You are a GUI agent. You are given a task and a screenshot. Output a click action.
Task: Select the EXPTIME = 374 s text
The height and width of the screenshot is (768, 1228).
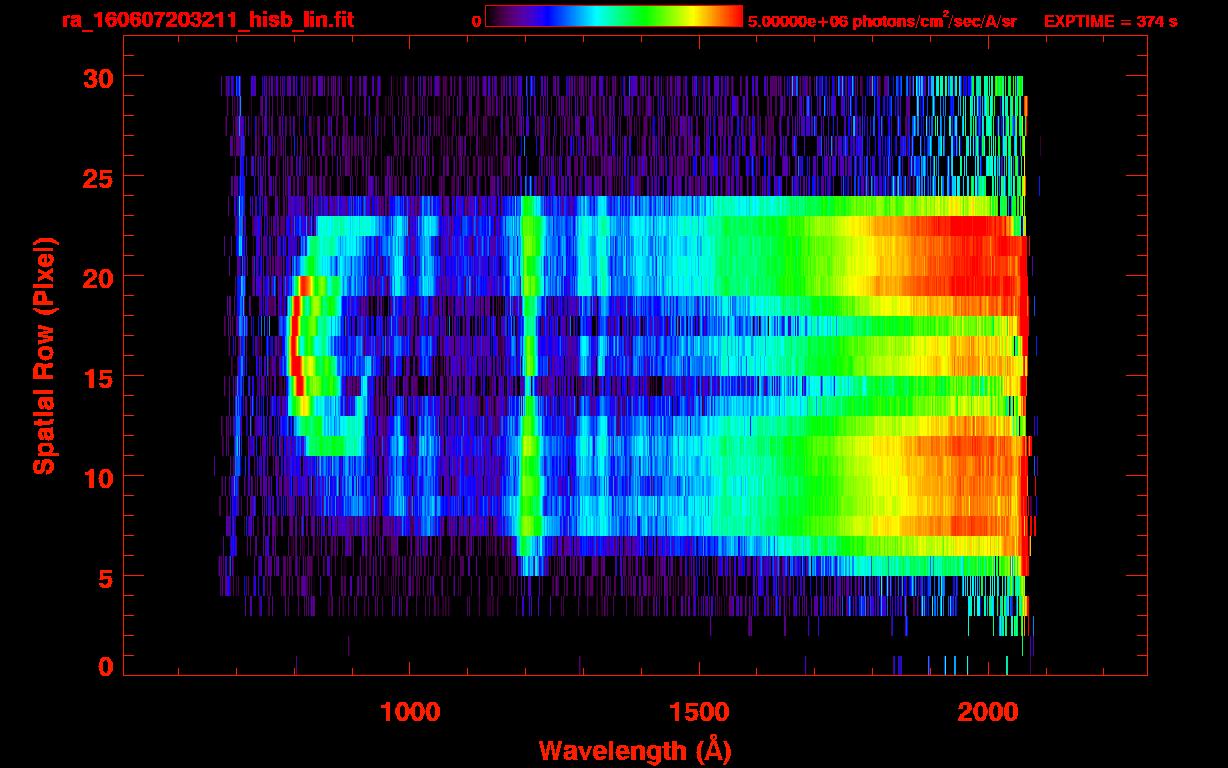click(1110, 21)
